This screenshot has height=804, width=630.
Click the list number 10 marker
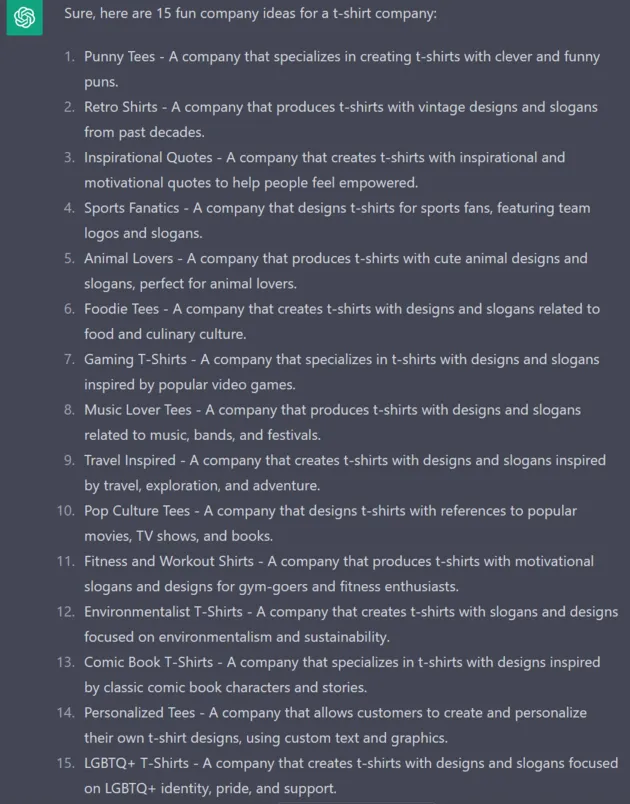pyautogui.click(x=66, y=511)
